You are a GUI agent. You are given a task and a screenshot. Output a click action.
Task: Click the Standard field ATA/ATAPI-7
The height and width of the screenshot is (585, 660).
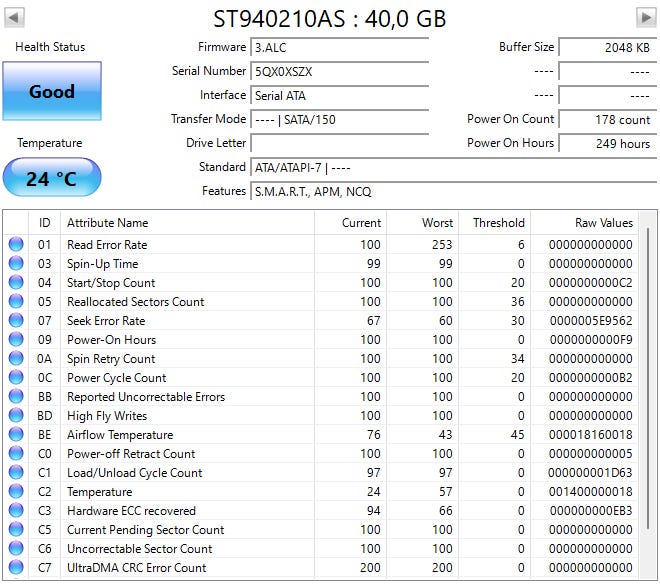tap(453, 168)
